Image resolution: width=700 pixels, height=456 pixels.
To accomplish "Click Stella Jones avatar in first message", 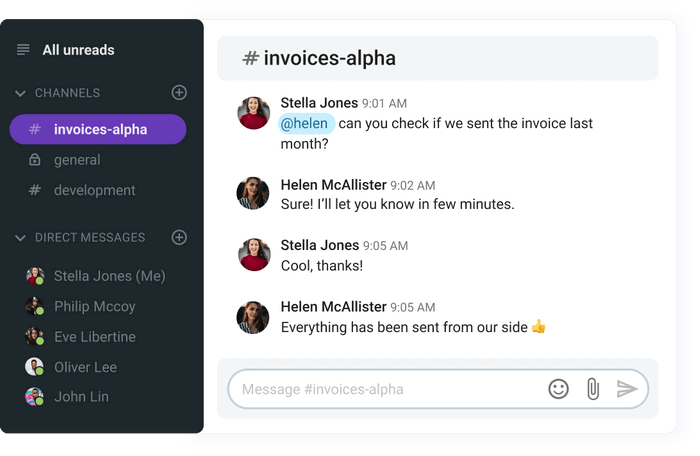I will click(x=253, y=113).
